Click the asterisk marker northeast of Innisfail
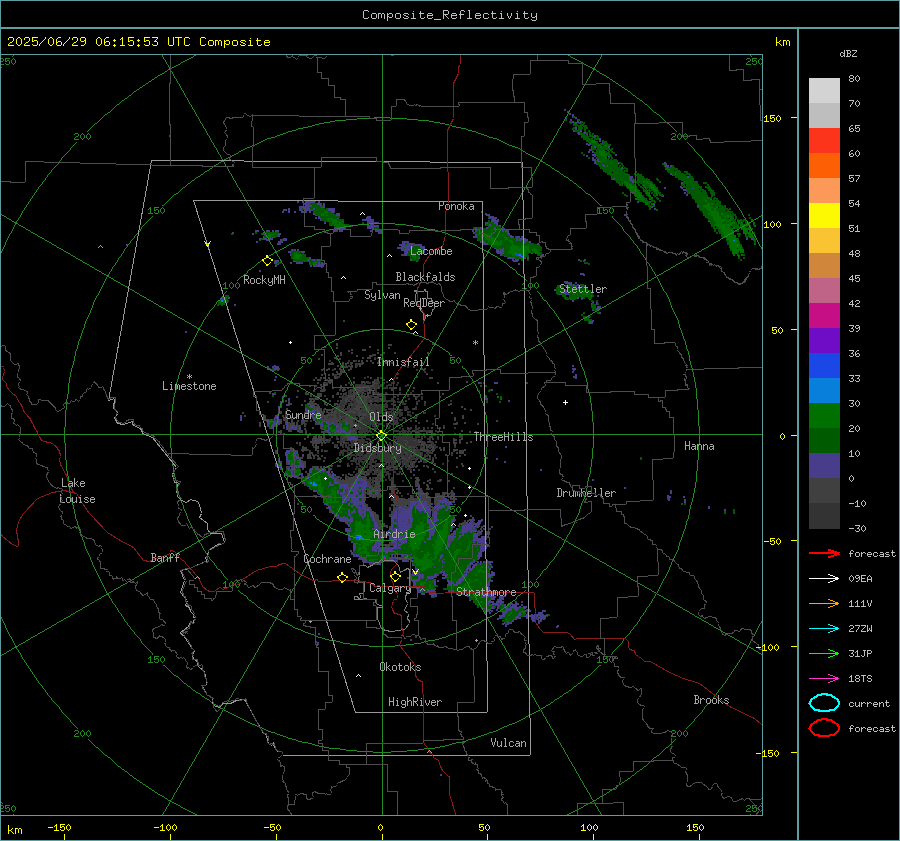Viewport: 900px width, 841px height. click(x=475, y=343)
